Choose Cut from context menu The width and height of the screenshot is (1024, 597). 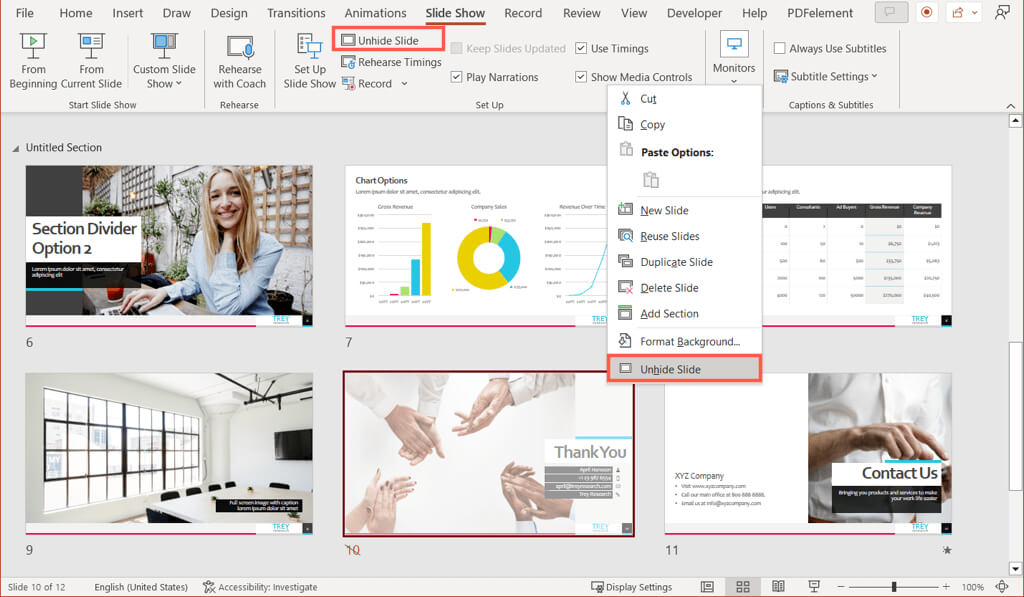[684, 99]
